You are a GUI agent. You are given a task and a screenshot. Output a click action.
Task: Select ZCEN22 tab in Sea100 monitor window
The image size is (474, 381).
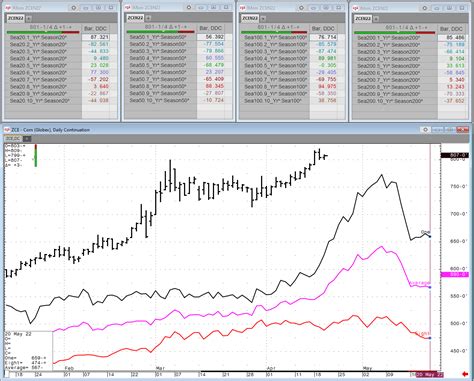click(x=250, y=18)
